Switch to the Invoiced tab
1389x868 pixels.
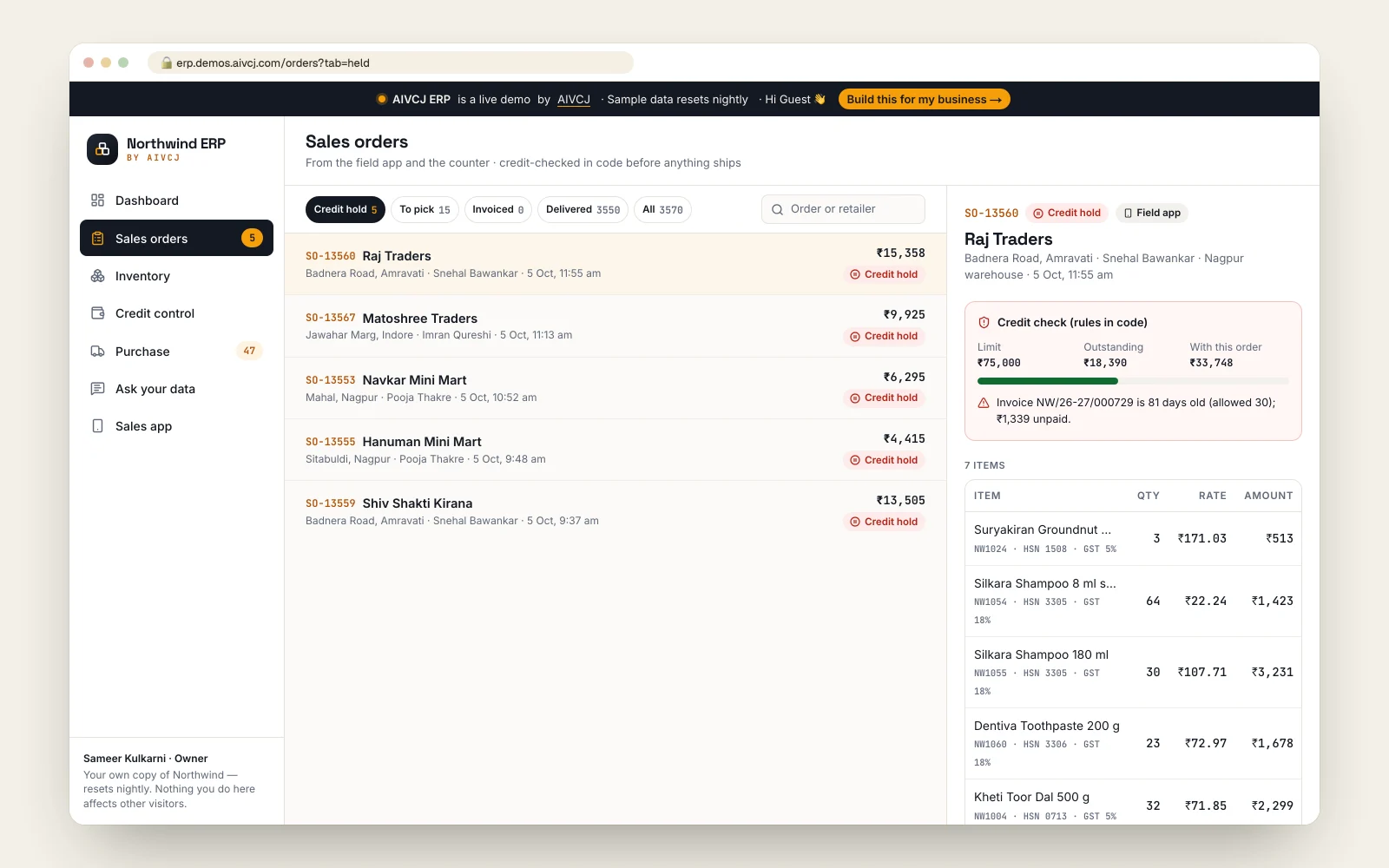pos(497,209)
